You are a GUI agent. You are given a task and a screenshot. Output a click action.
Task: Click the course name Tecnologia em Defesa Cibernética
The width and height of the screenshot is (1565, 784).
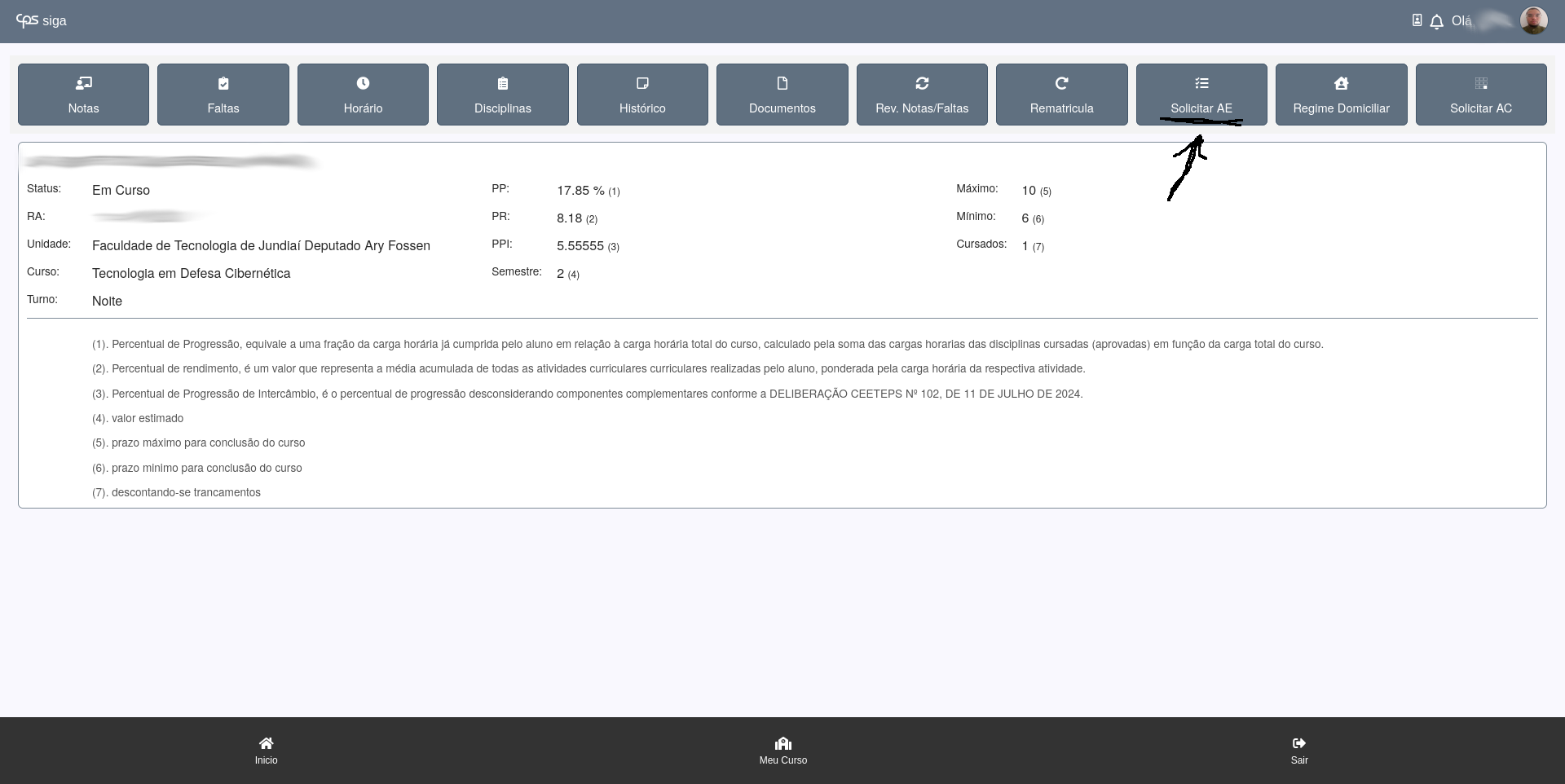pyautogui.click(x=191, y=273)
